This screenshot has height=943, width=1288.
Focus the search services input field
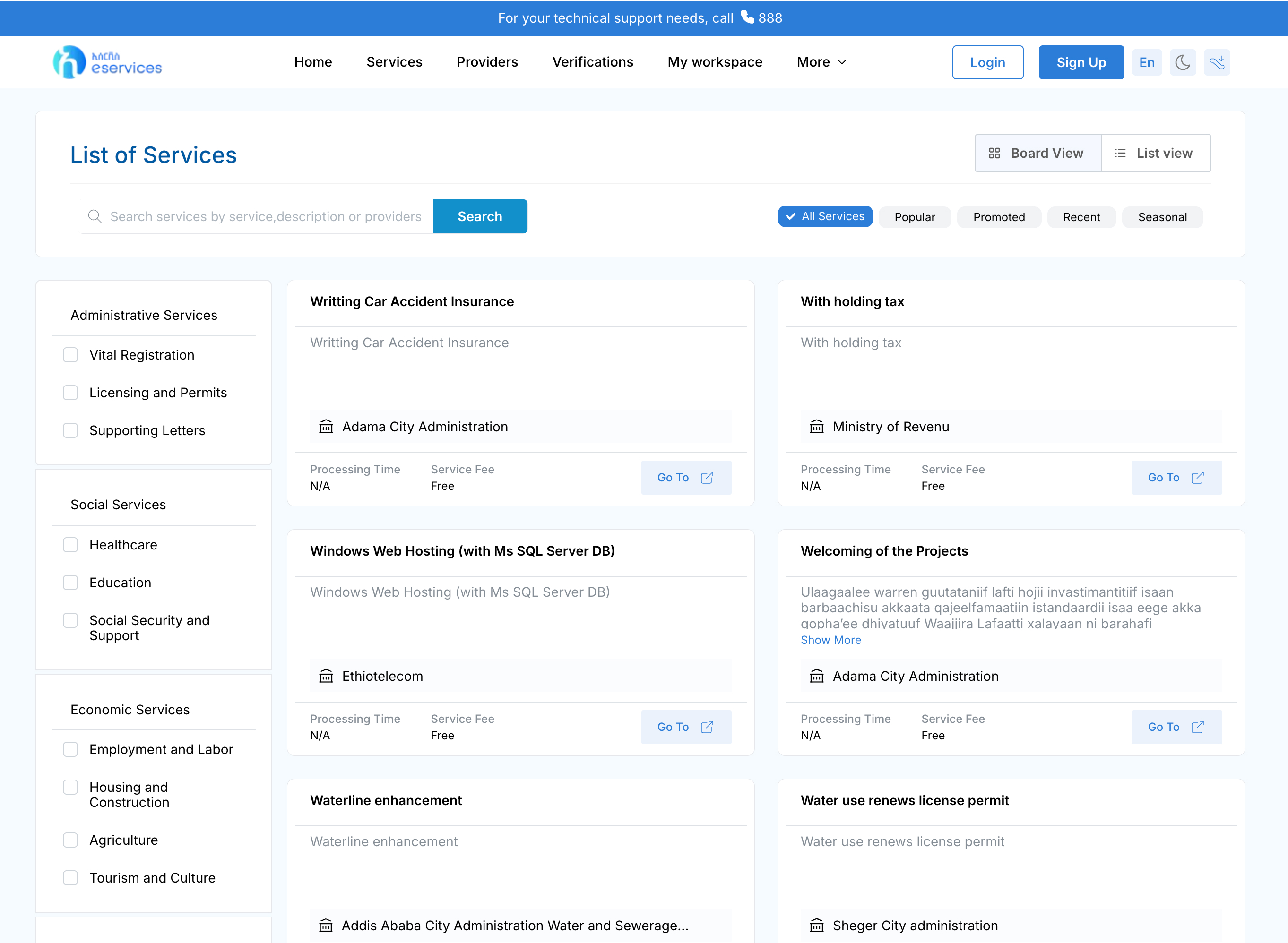coord(266,216)
